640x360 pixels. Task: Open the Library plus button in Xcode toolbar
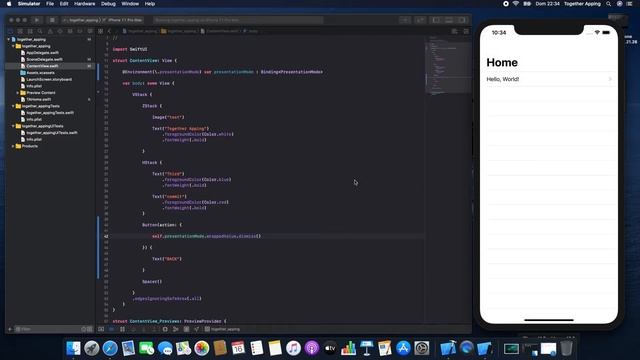point(405,20)
